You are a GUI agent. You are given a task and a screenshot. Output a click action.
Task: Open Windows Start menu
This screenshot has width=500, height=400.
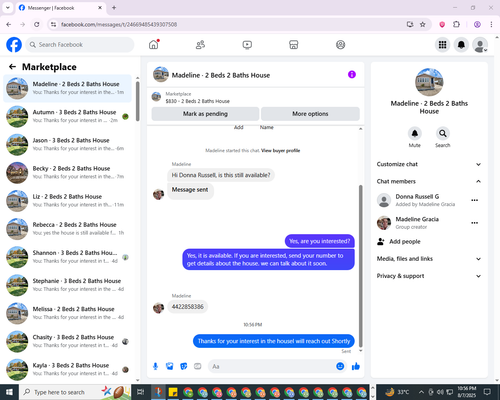tap(9, 392)
